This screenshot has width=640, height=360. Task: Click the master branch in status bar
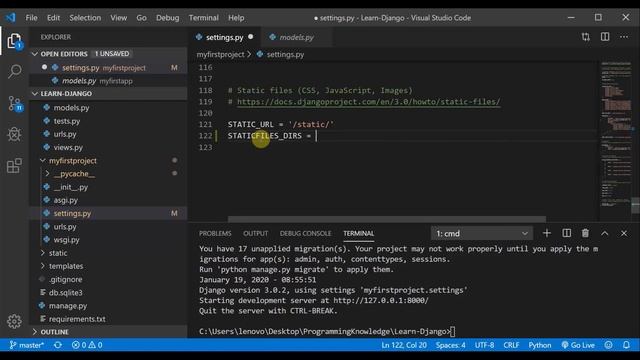pos(27,345)
